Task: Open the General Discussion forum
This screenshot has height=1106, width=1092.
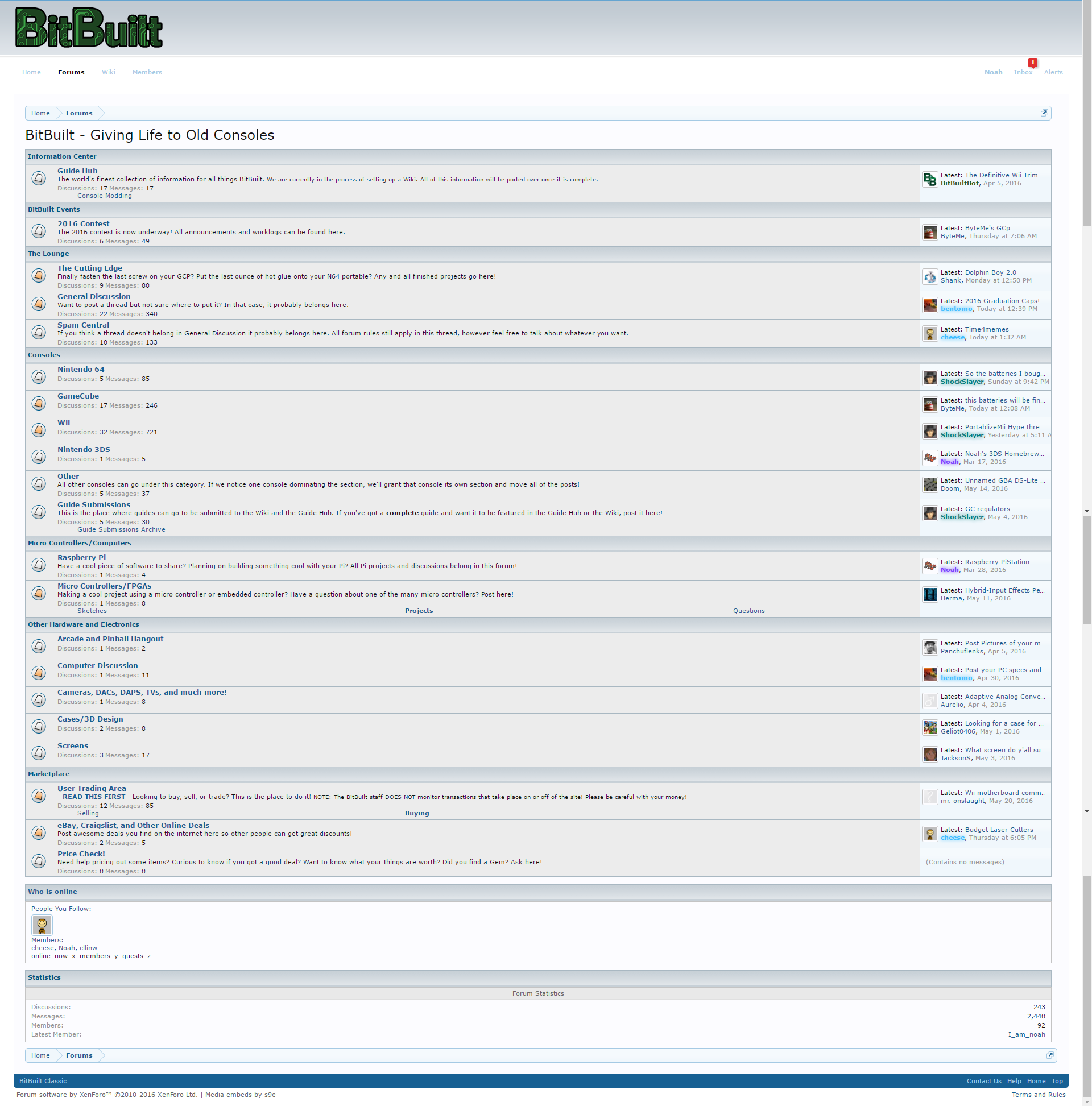Action: pyautogui.click(x=94, y=296)
